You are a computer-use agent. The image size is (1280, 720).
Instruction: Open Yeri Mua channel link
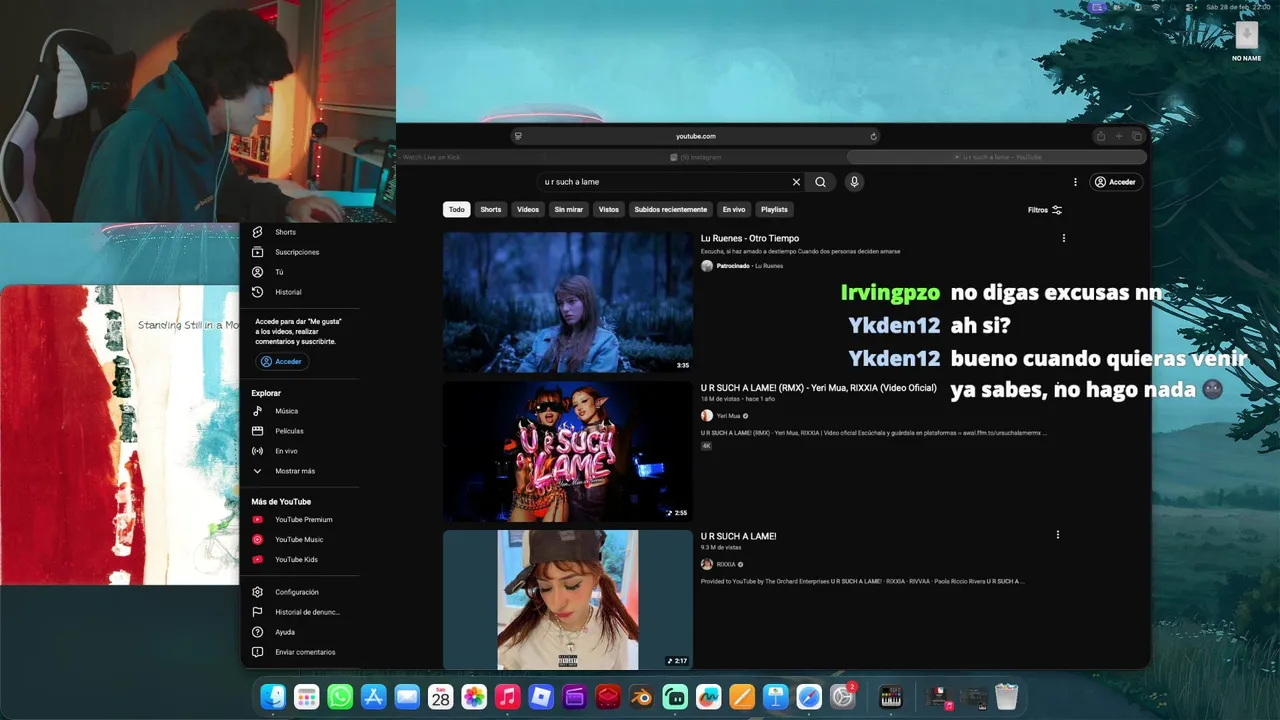(x=728, y=416)
